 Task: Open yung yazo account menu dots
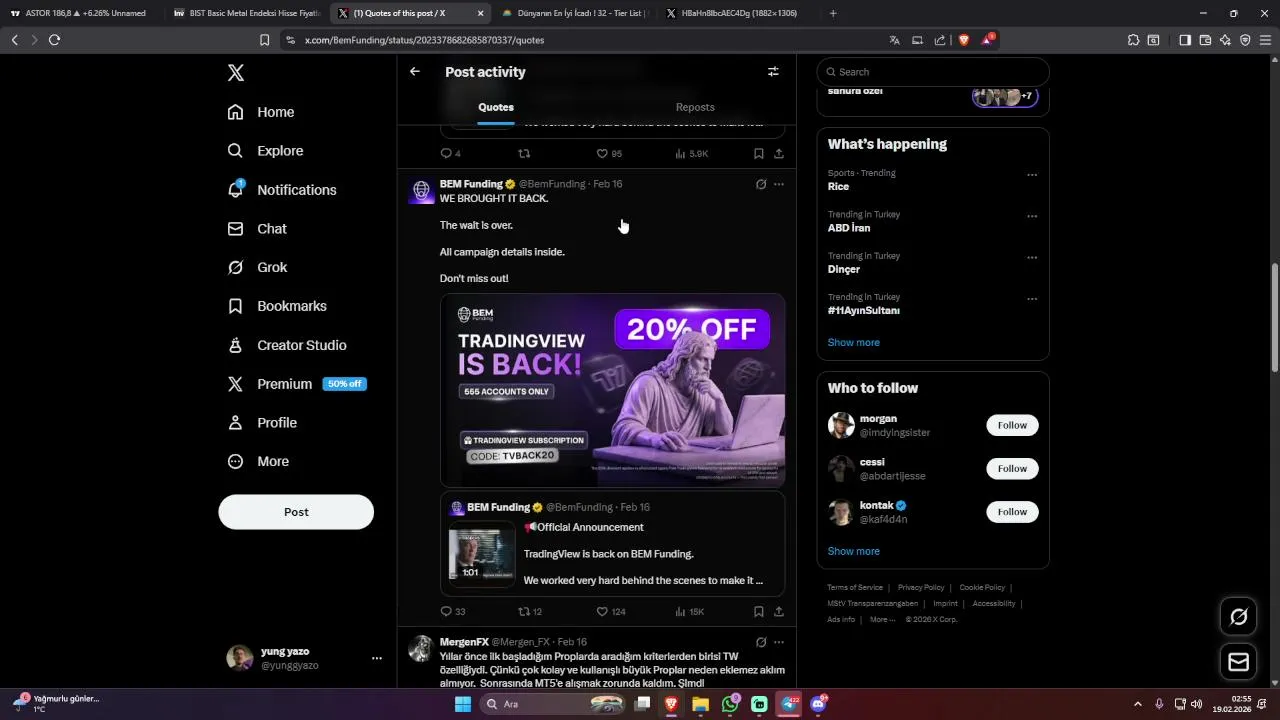(377, 658)
